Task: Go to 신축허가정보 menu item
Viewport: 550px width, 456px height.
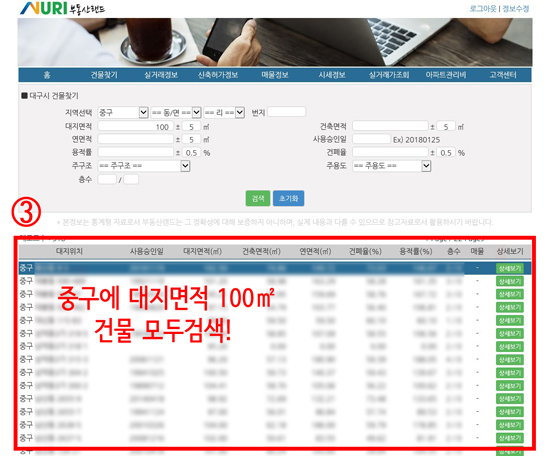Action: [218, 75]
